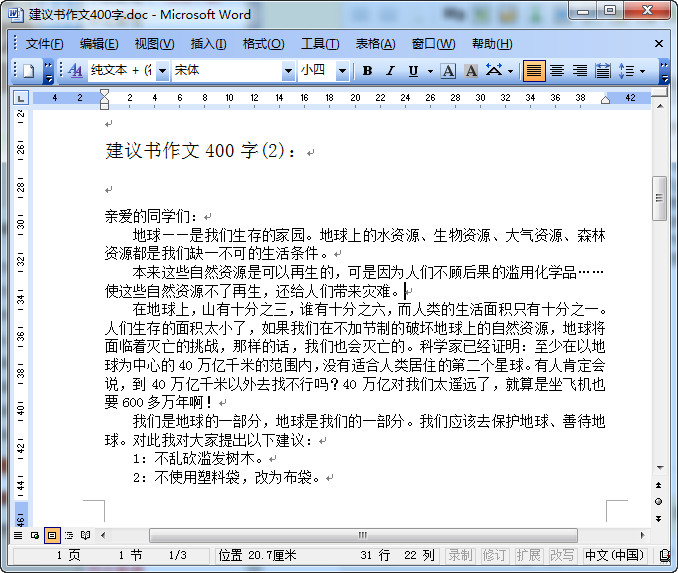Viewport: 678px width, 573px height.
Task: Toggle Distributed alignment
Action: point(603,71)
